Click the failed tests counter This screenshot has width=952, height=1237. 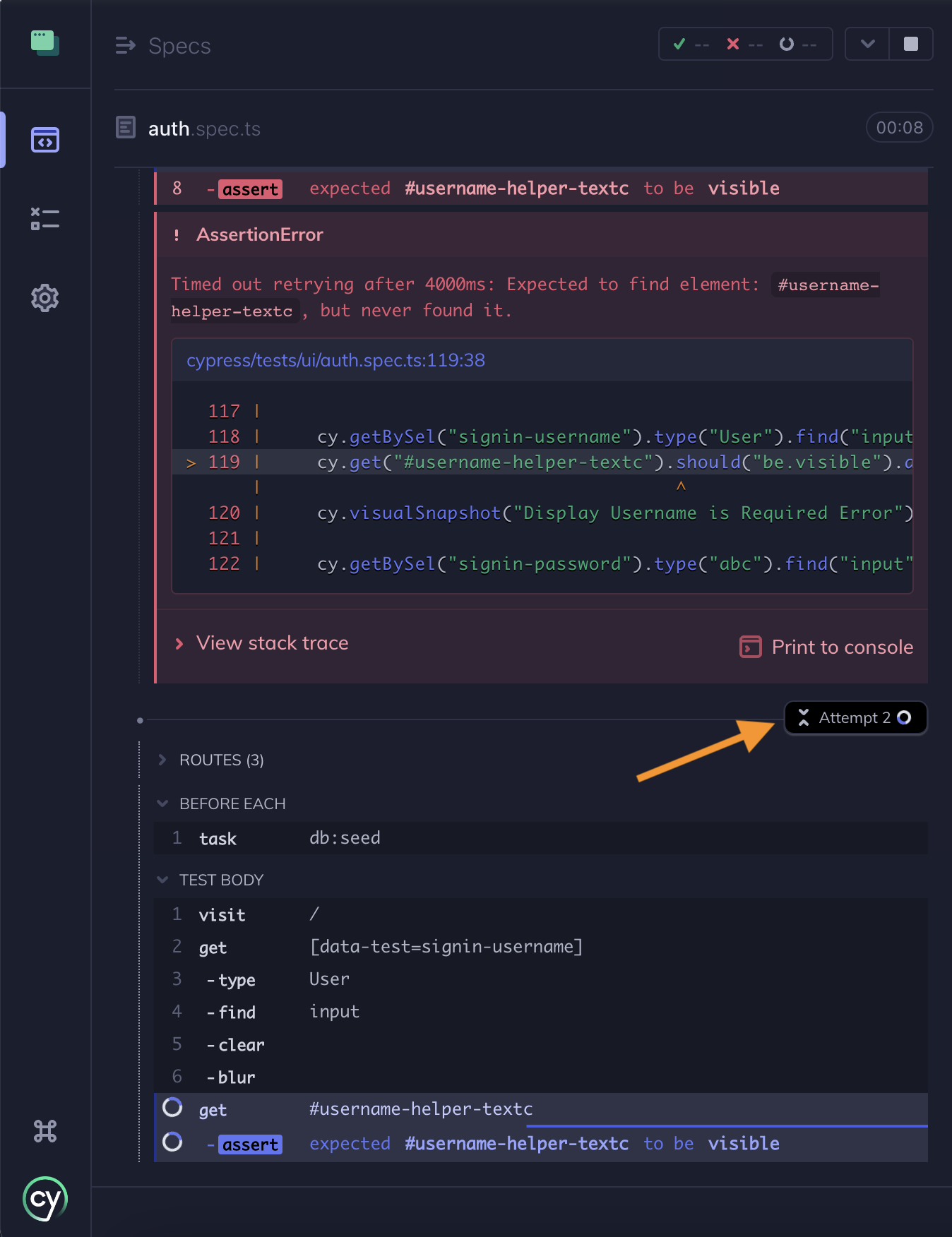pos(744,44)
